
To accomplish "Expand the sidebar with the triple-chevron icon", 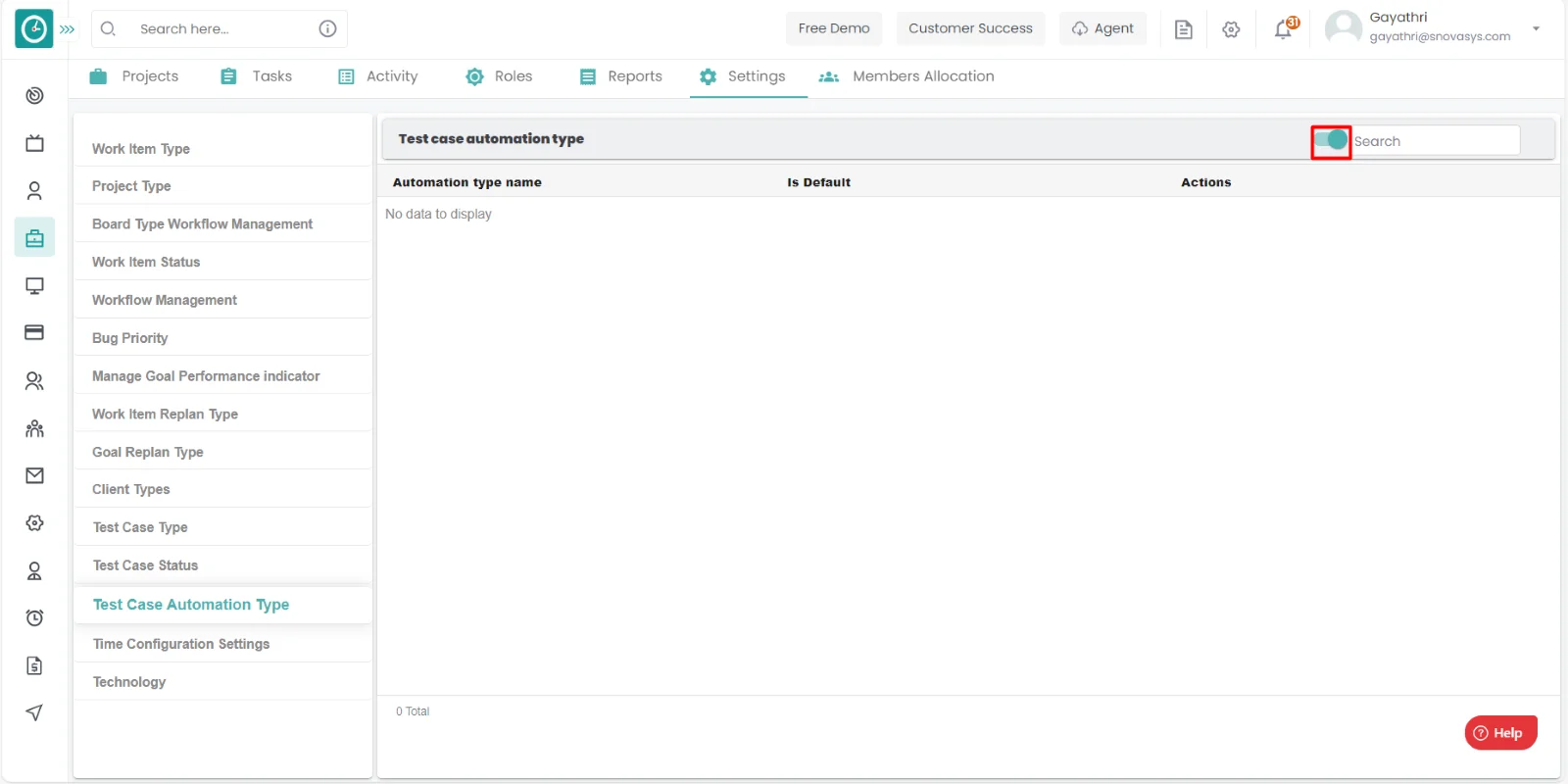I will (68, 29).
